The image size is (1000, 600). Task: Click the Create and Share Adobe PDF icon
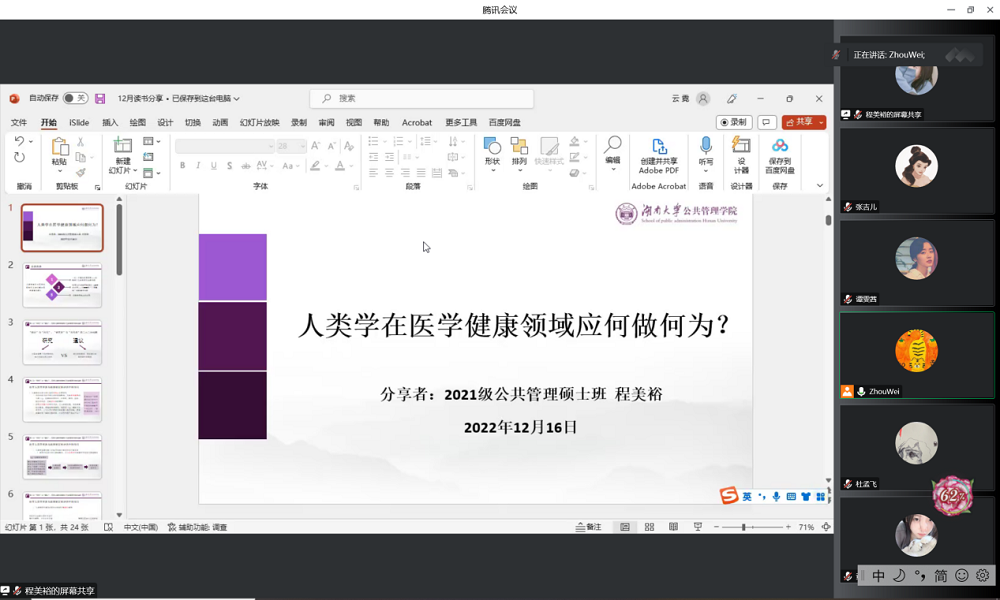(658, 148)
